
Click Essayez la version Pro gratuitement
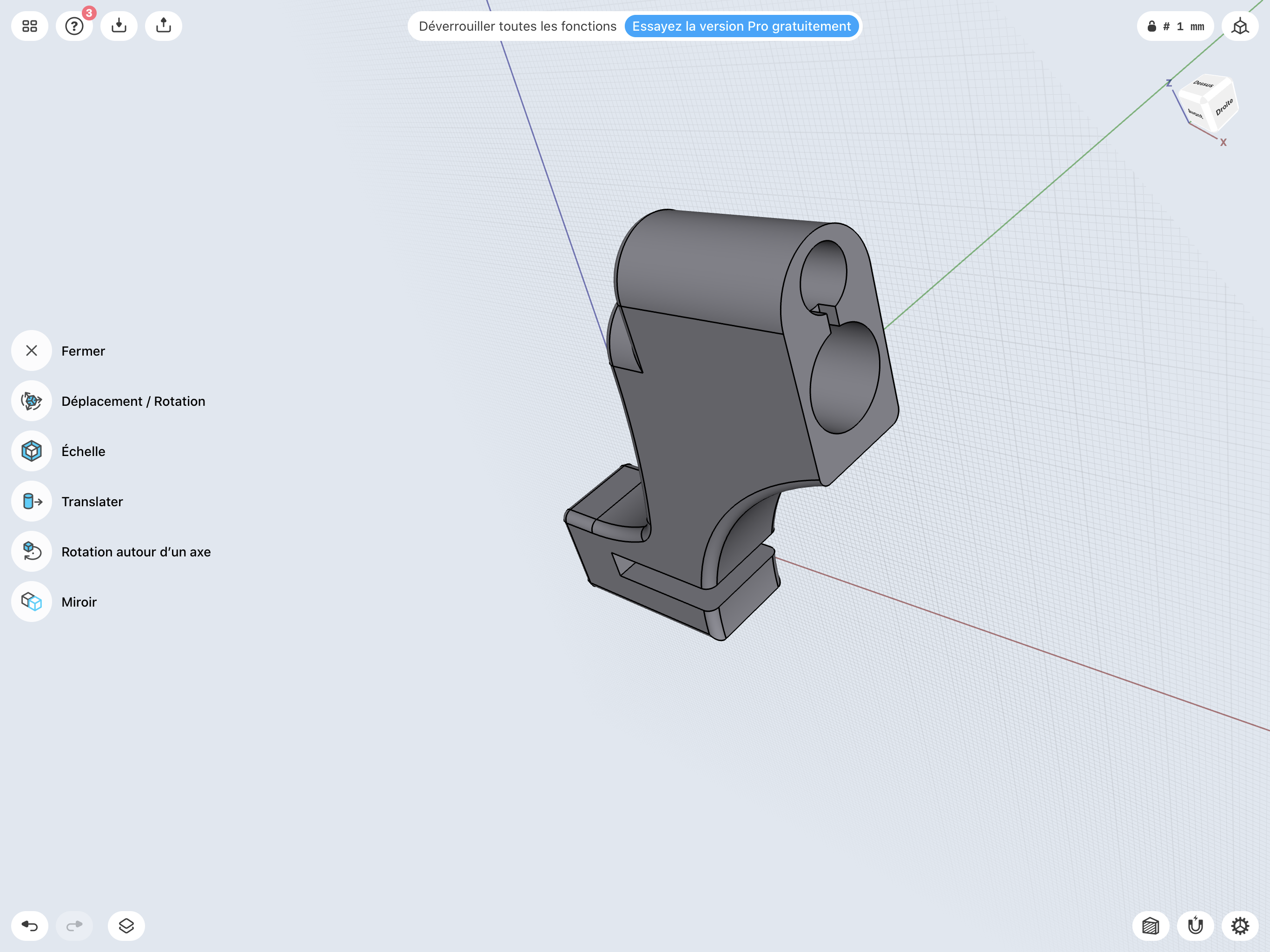741,26
